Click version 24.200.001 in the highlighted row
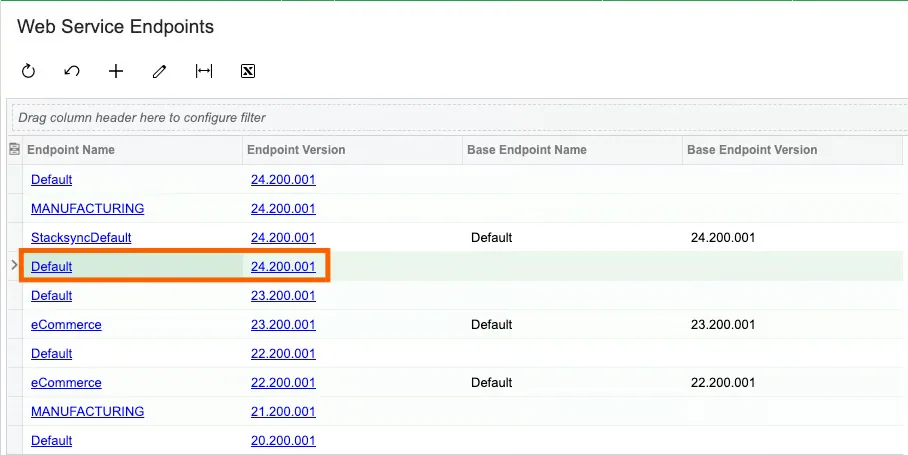908x455 pixels. [x=283, y=266]
